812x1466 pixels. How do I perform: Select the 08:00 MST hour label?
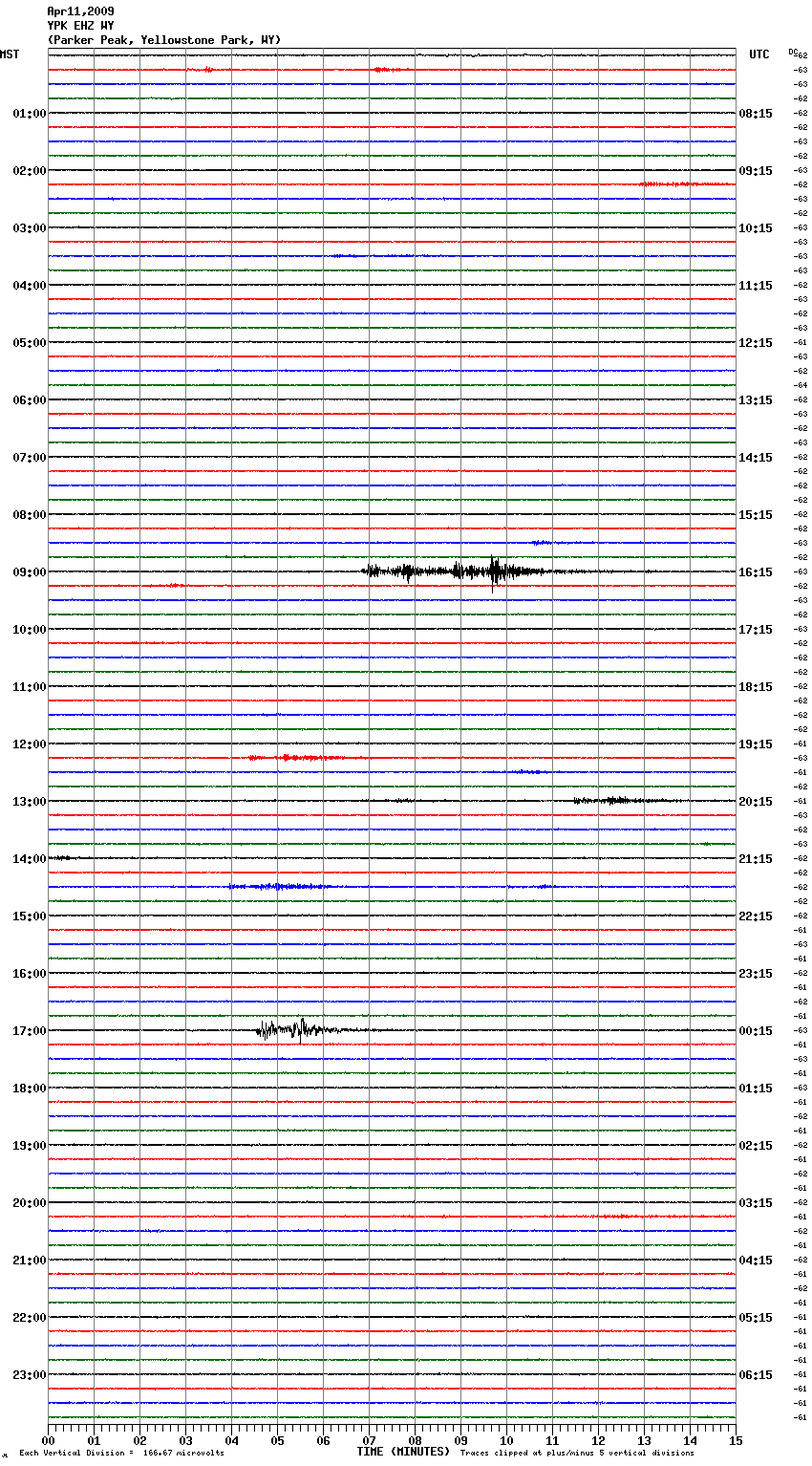click(30, 515)
